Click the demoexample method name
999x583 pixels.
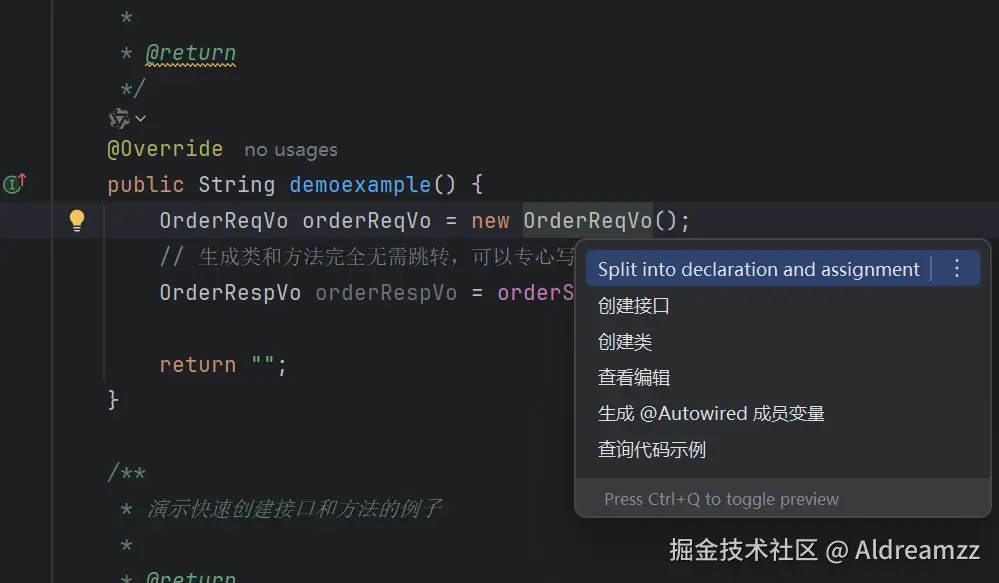coord(360,185)
